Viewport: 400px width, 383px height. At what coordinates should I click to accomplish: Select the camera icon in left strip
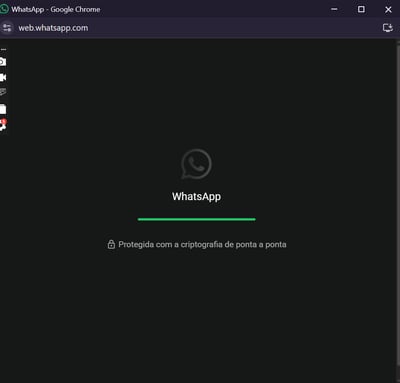click(3, 62)
